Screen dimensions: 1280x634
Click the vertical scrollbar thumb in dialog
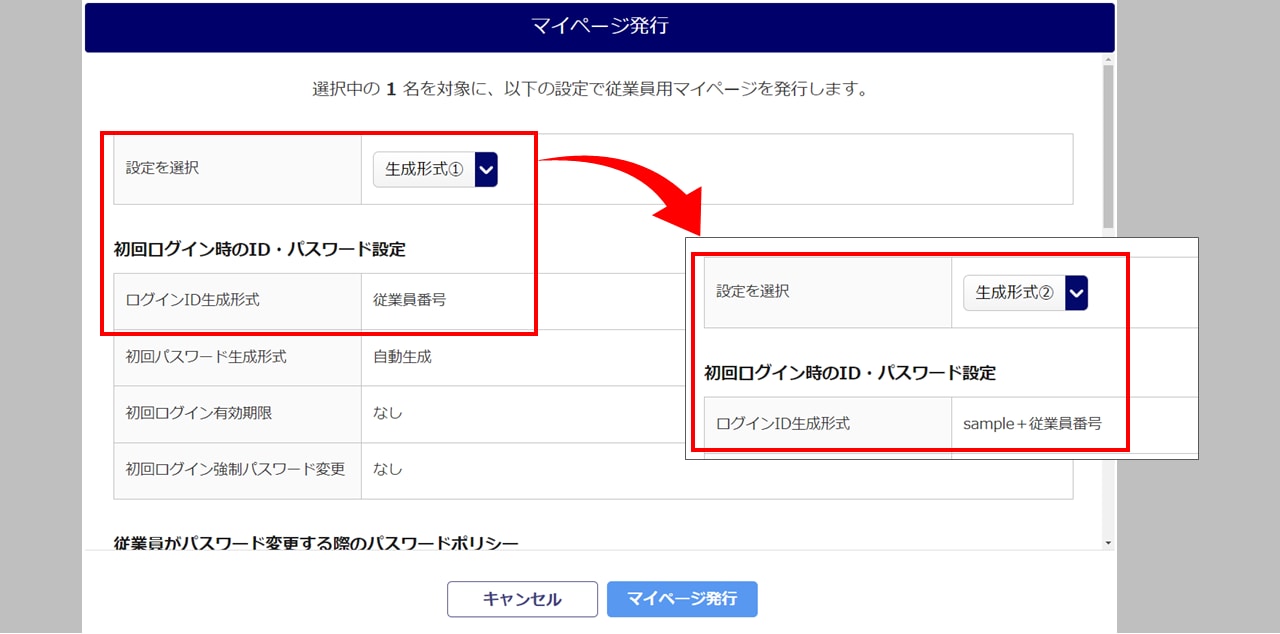click(1107, 145)
